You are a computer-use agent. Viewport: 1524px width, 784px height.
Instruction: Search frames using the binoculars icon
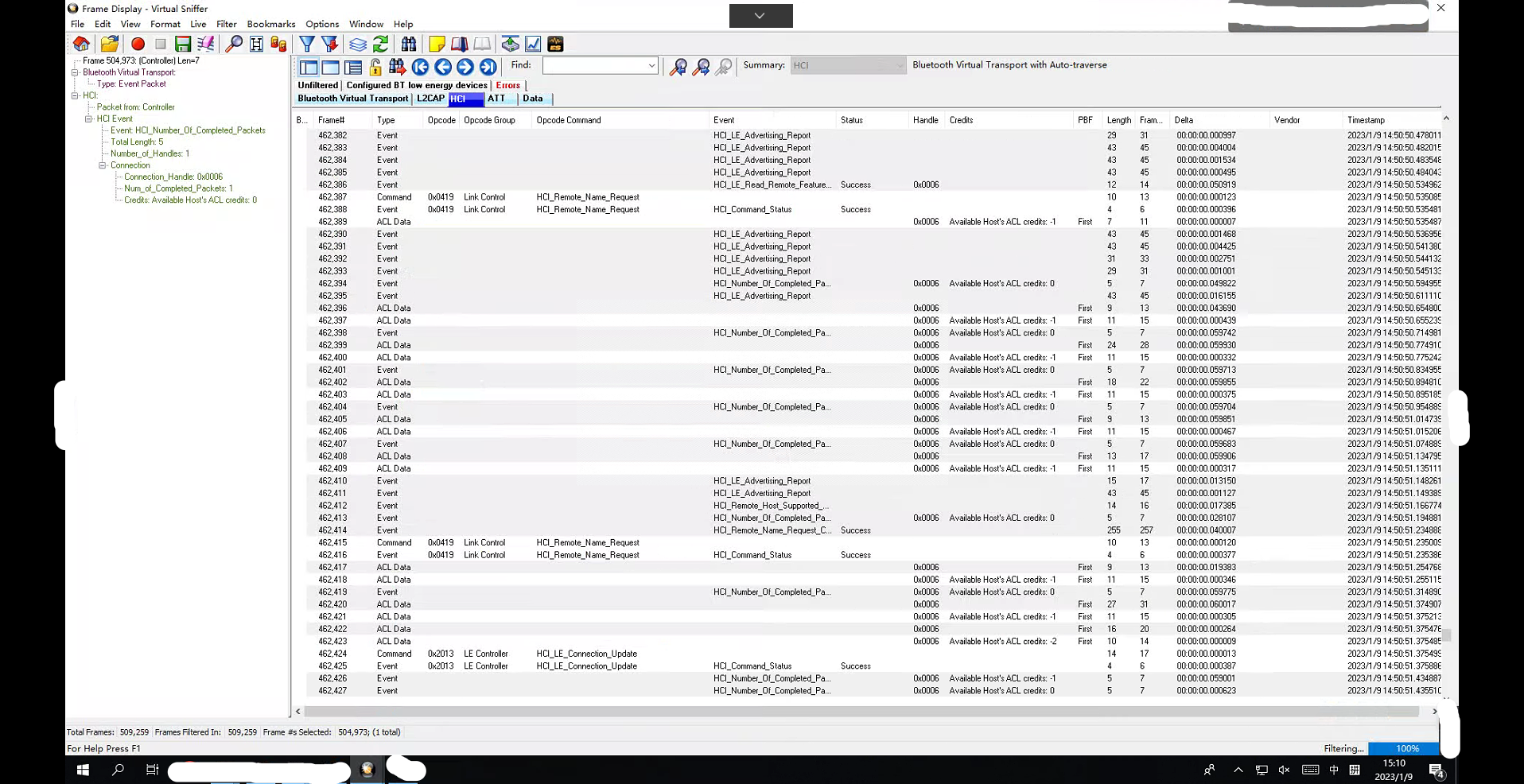click(x=409, y=44)
